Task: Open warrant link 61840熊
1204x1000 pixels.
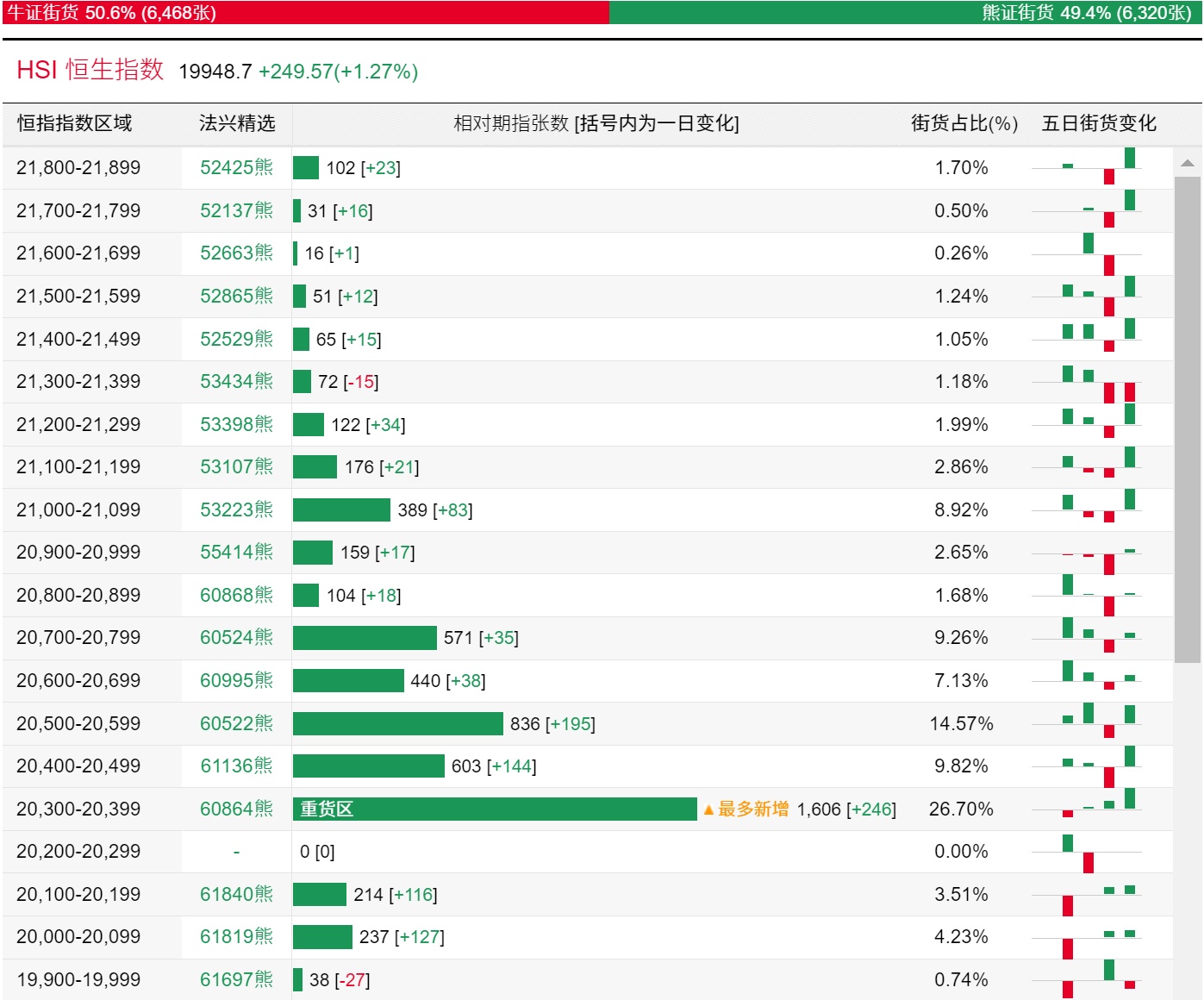Action: click(x=236, y=894)
